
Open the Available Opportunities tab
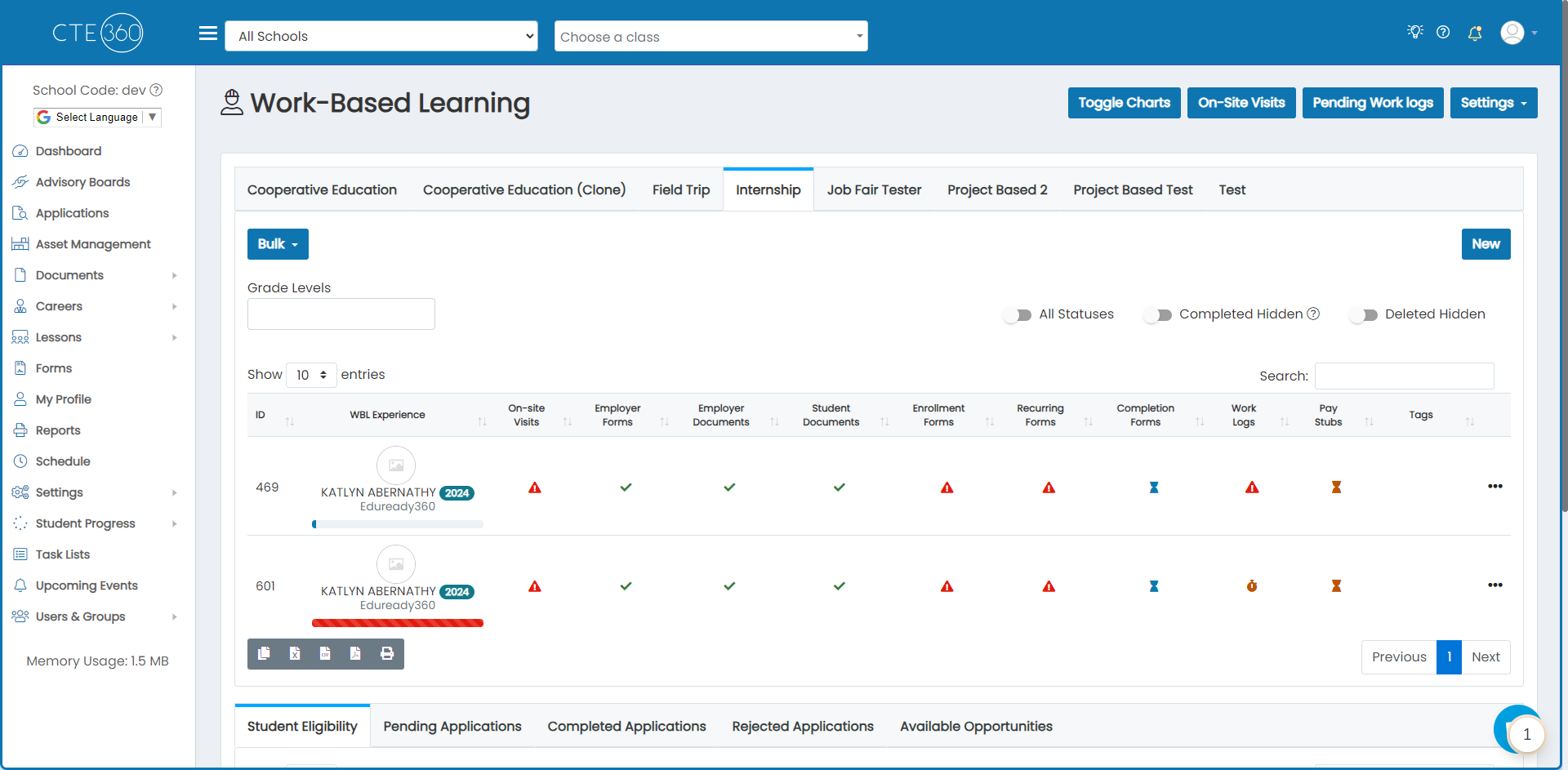(x=976, y=726)
